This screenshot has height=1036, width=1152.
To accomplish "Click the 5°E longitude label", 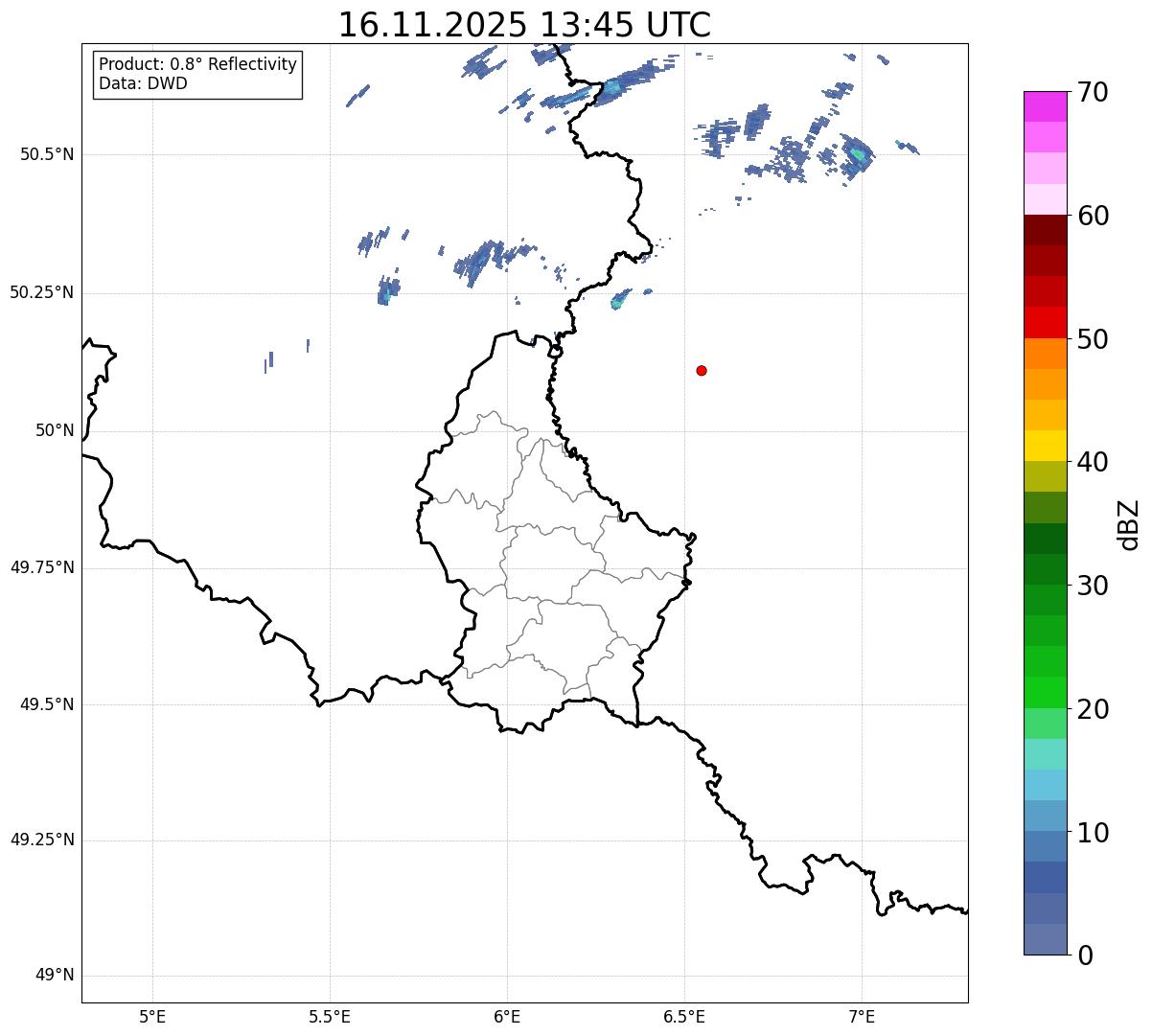I will tap(152, 1016).
